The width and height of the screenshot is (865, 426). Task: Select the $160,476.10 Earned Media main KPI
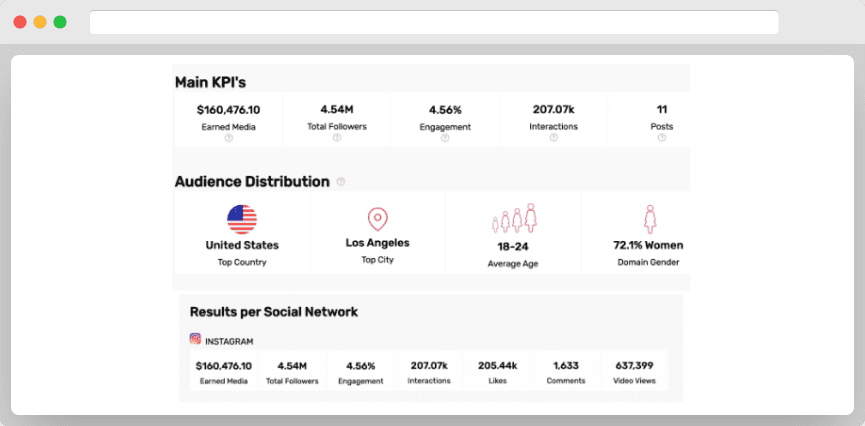tap(228, 110)
